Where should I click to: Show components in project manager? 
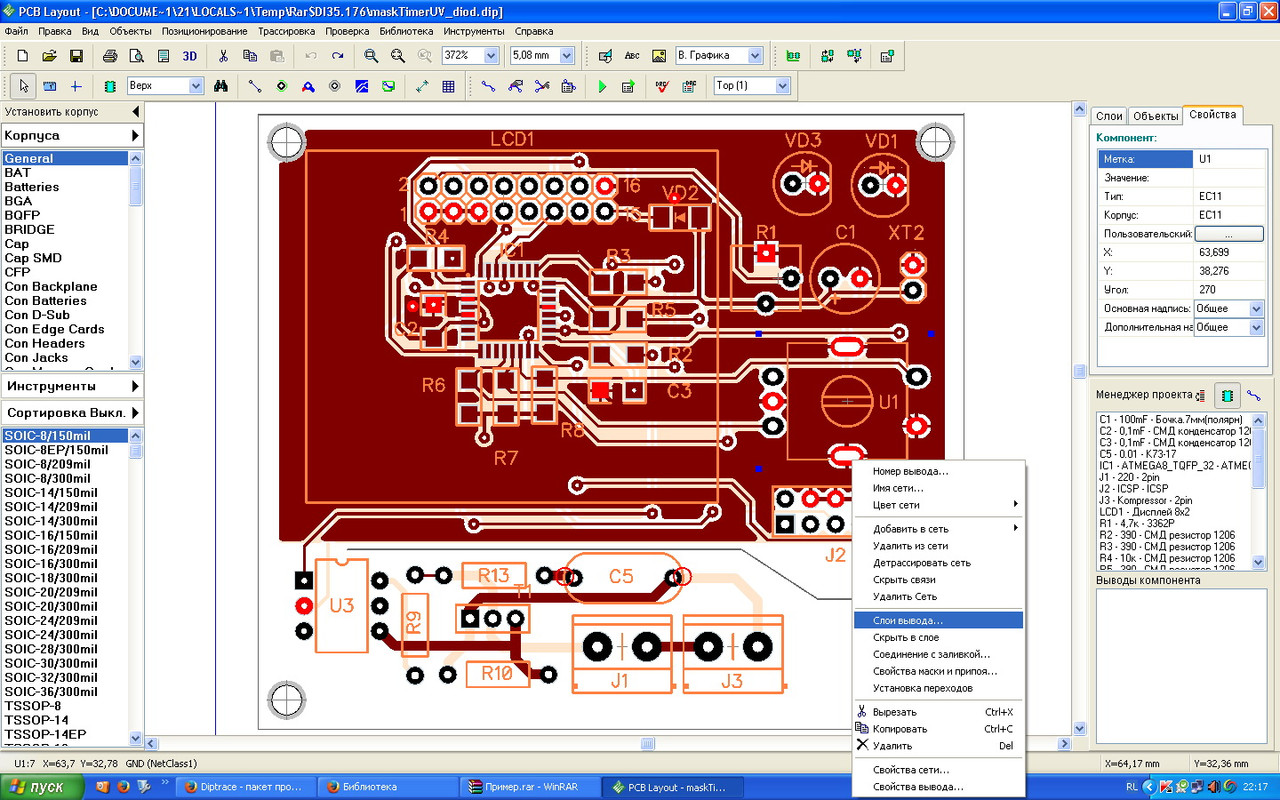[x=1227, y=395]
